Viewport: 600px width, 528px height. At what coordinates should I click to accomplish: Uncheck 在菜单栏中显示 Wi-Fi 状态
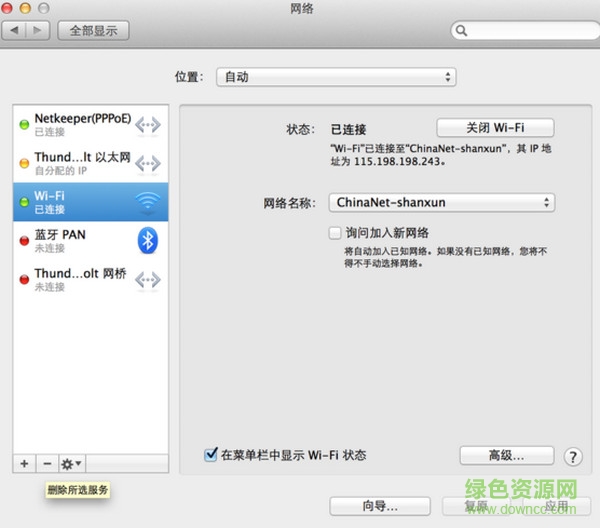click(210, 455)
